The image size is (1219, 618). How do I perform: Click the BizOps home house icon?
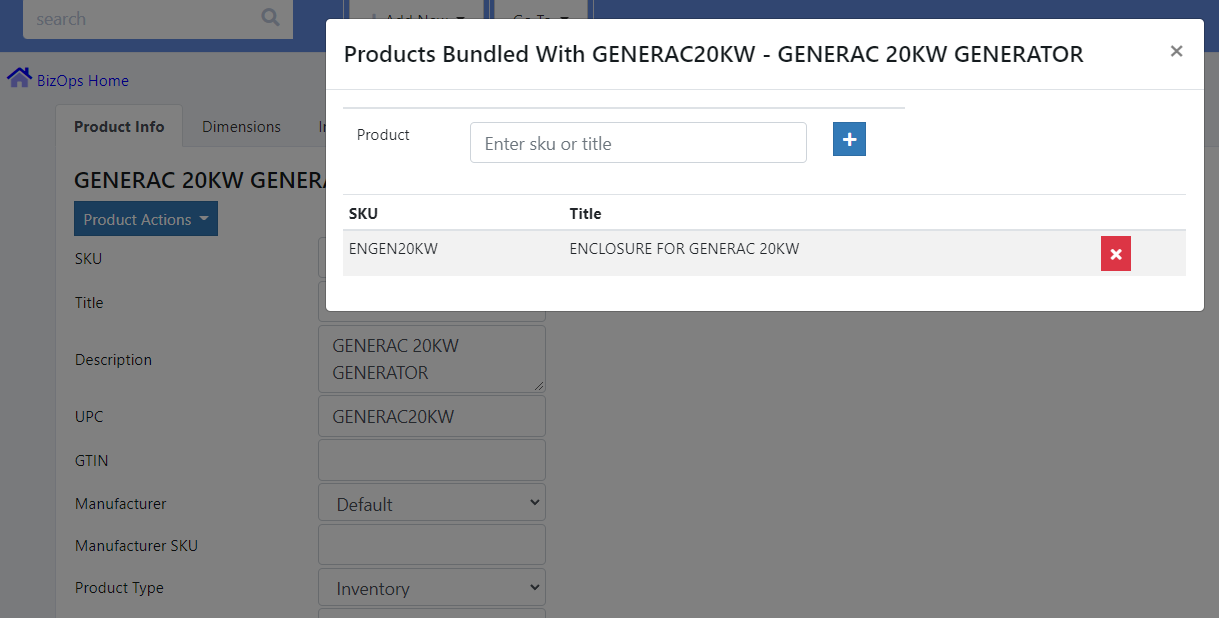19,78
